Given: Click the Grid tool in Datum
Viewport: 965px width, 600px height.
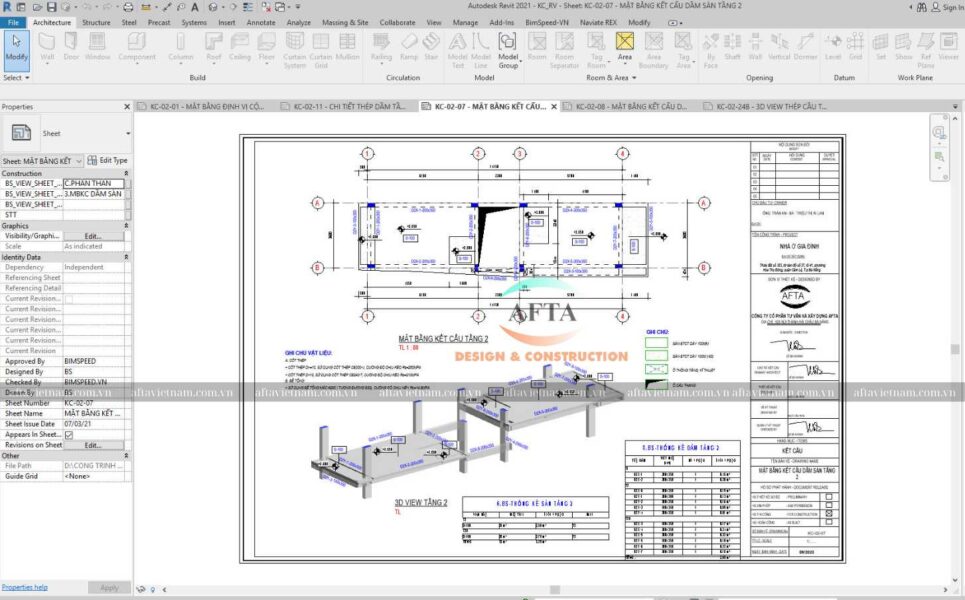Looking at the screenshot, I should [855, 46].
